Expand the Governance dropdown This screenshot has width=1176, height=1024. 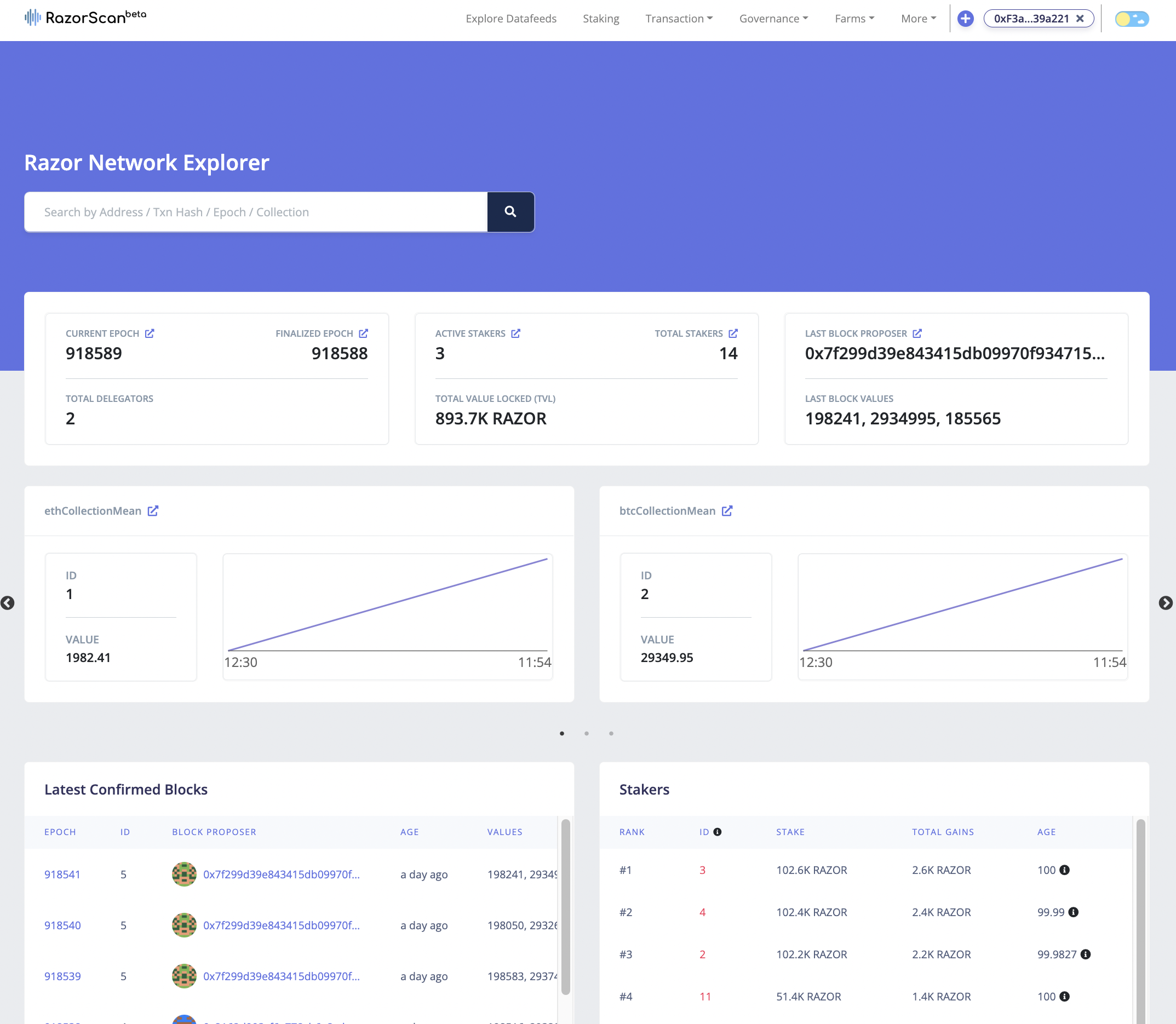tap(773, 18)
